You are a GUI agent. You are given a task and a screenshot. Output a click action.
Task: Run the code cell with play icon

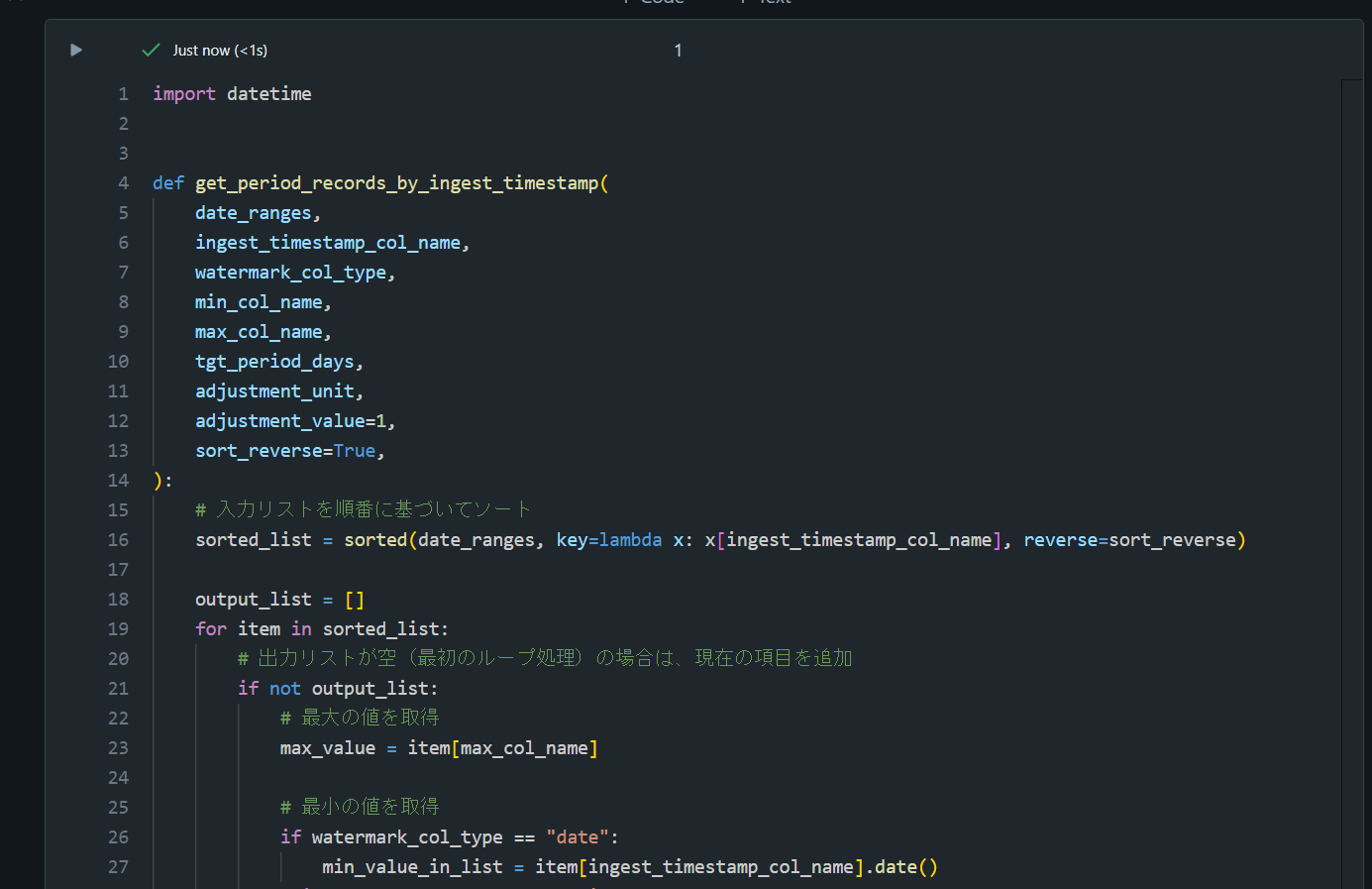[x=76, y=50]
